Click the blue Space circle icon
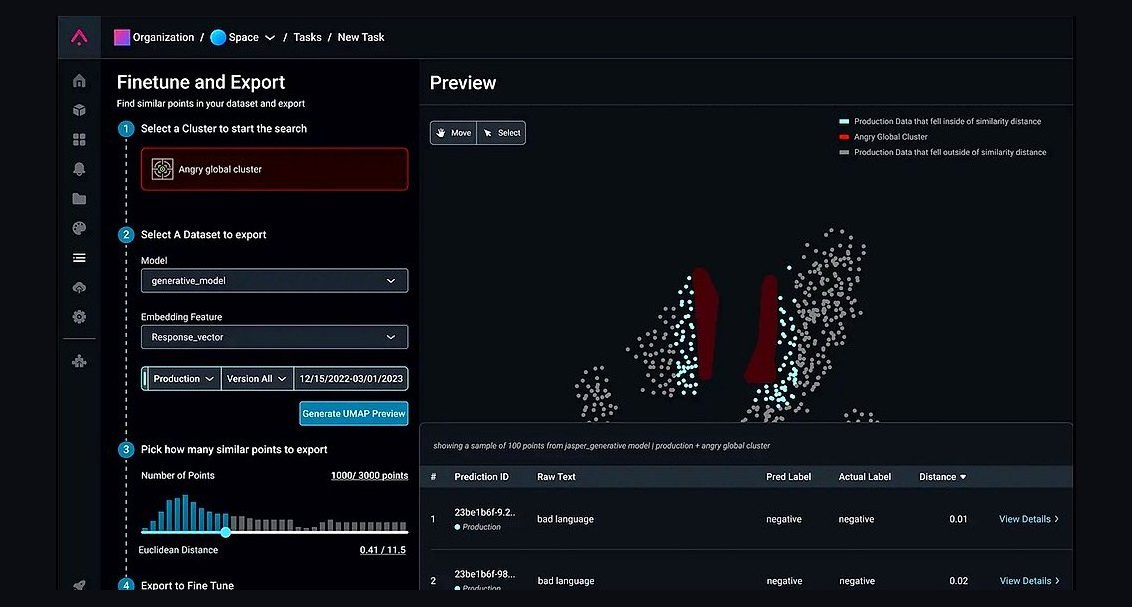This screenshot has height=607, width=1132. pos(218,37)
